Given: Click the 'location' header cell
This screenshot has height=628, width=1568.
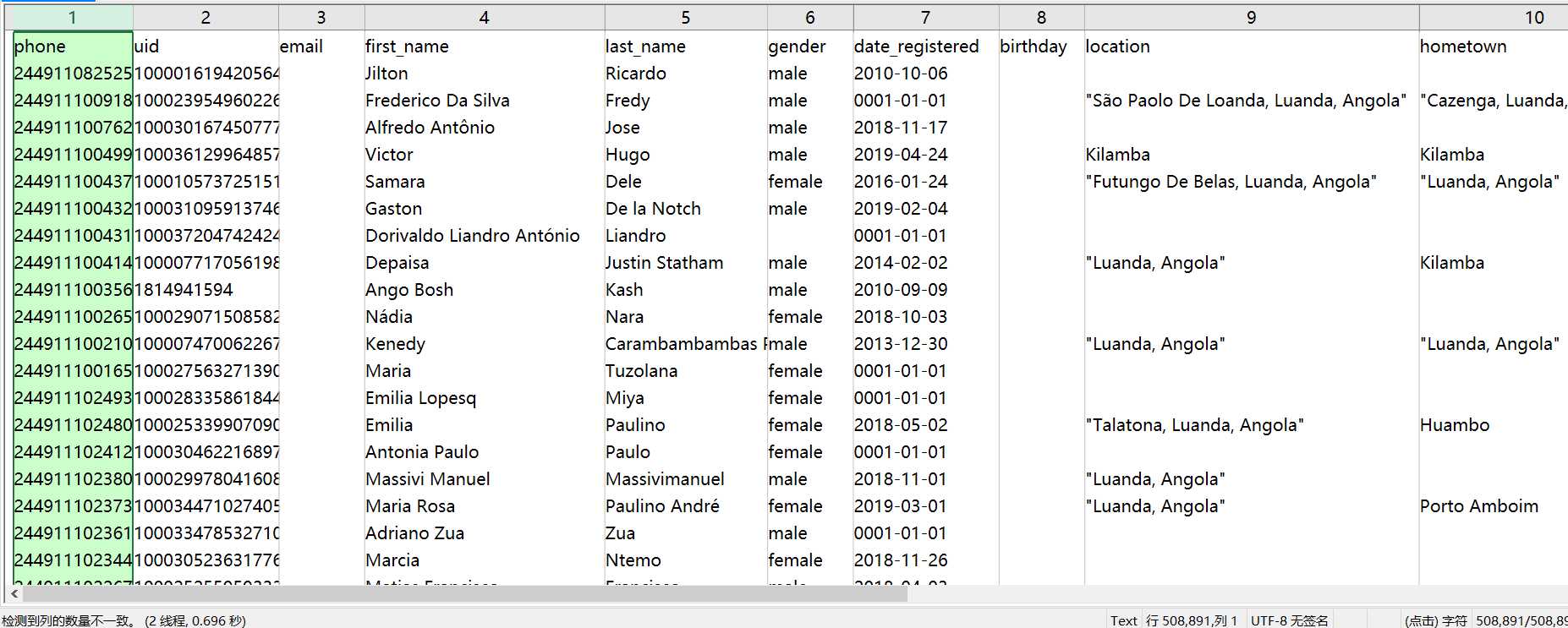Looking at the screenshot, I should [x=1252, y=46].
